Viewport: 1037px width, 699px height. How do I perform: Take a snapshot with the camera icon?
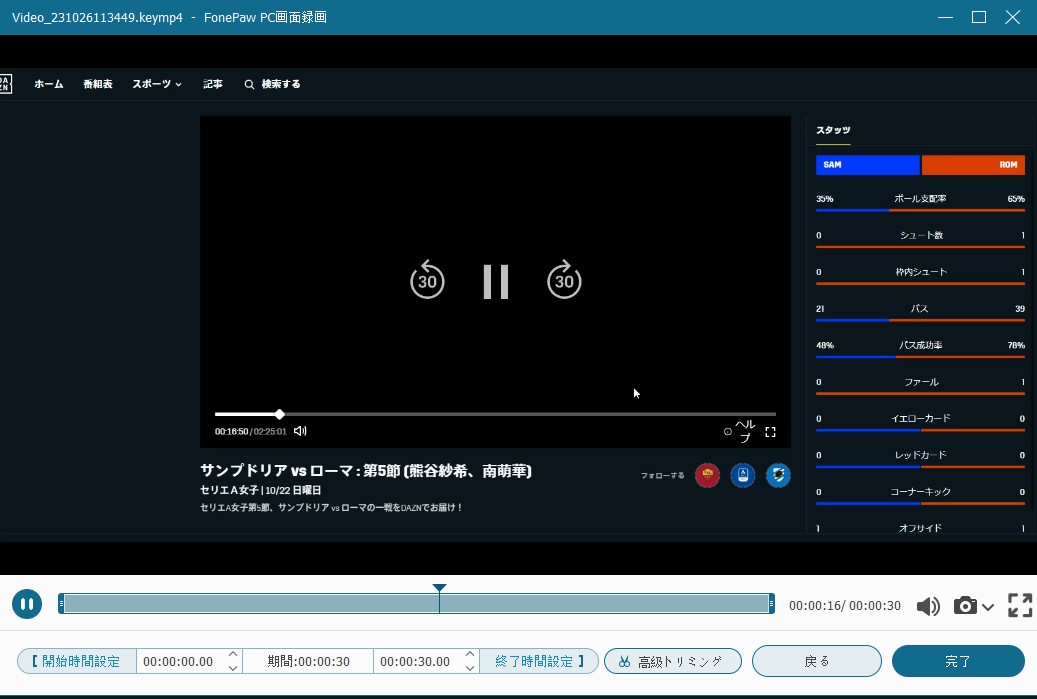pos(965,605)
